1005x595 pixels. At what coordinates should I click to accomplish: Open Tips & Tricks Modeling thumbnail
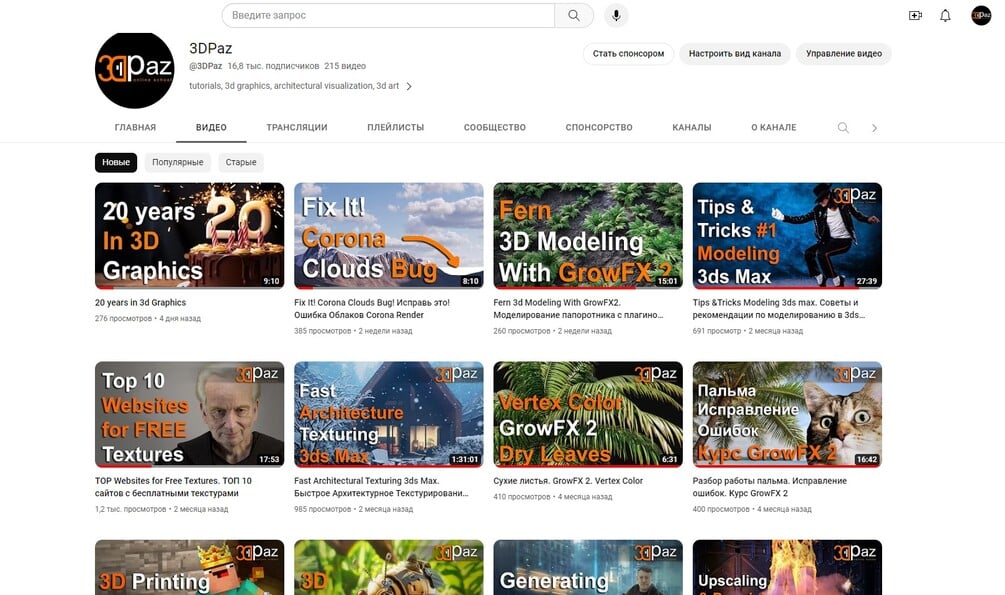(787, 235)
